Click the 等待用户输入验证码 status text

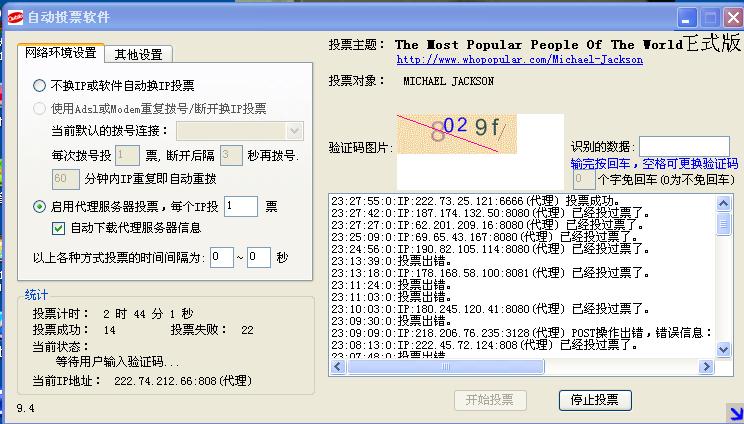click(117, 362)
